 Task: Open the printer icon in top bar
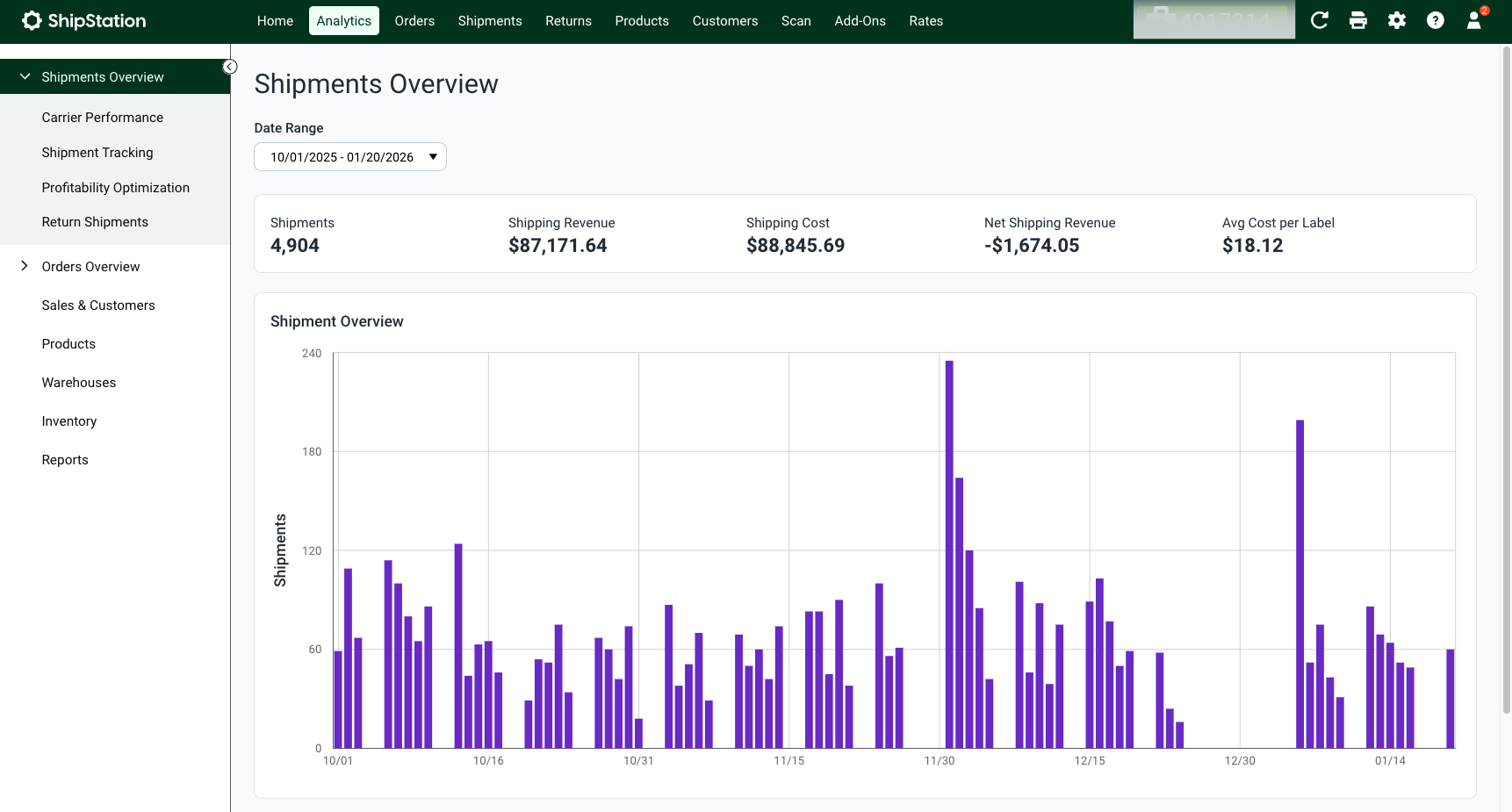click(x=1357, y=20)
